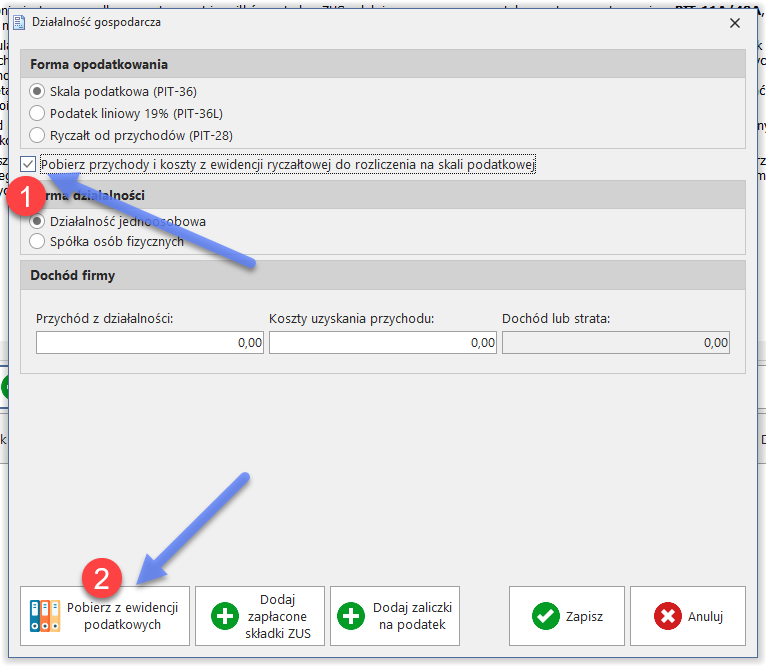
Task: Click green plus icon of Dodaj zaliczki na podatek
Action: point(351,616)
